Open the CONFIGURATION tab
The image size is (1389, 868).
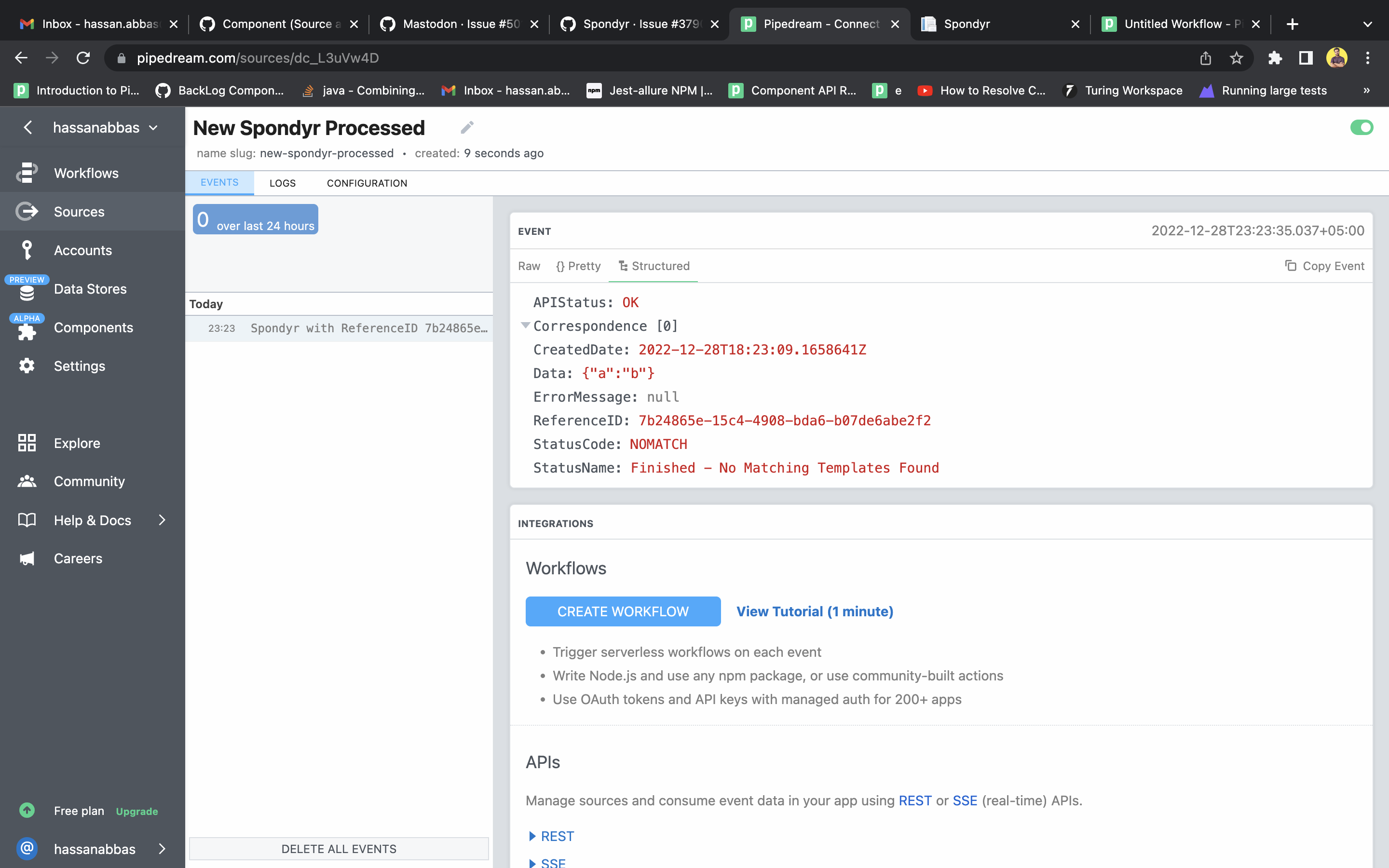click(367, 183)
